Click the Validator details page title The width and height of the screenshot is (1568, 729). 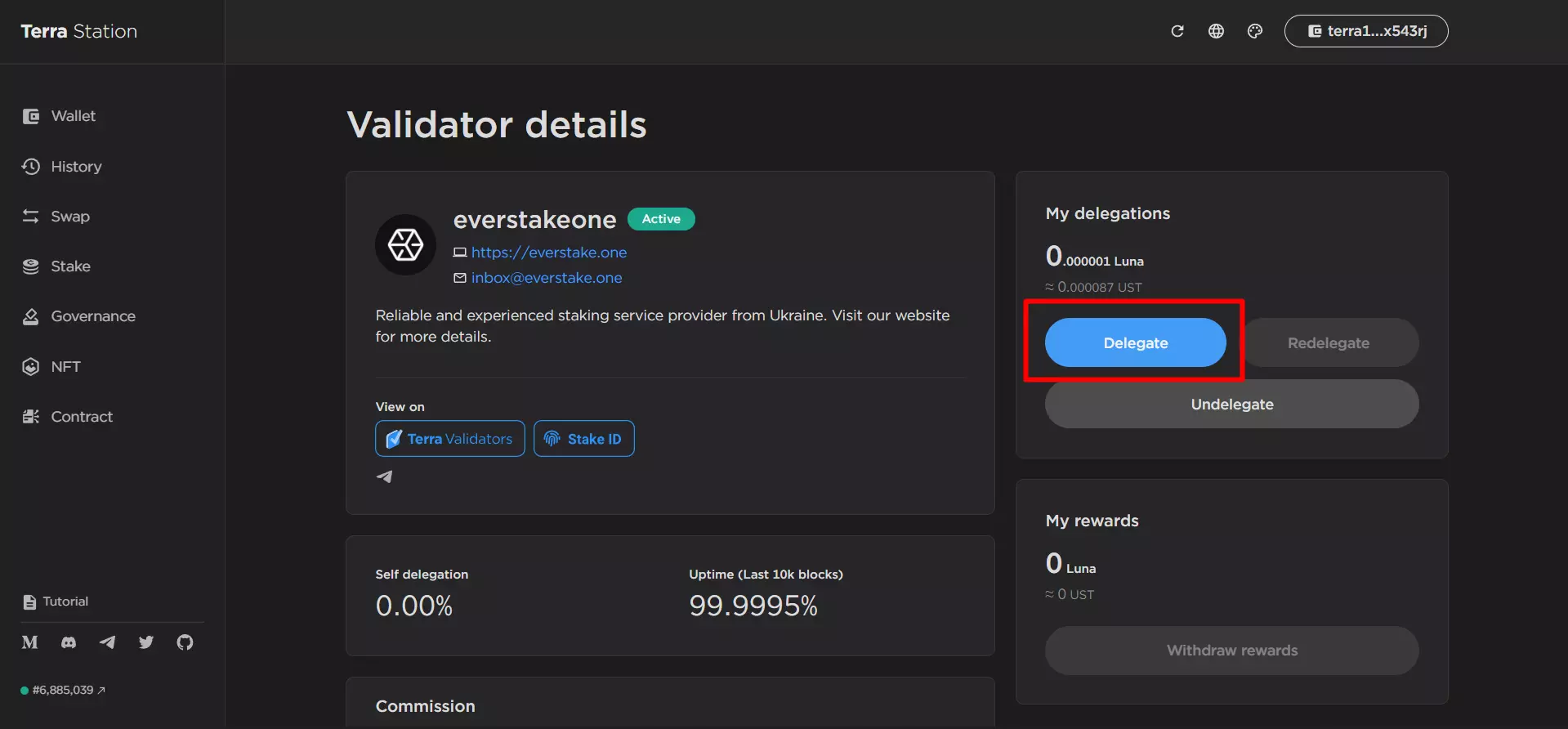click(x=497, y=125)
